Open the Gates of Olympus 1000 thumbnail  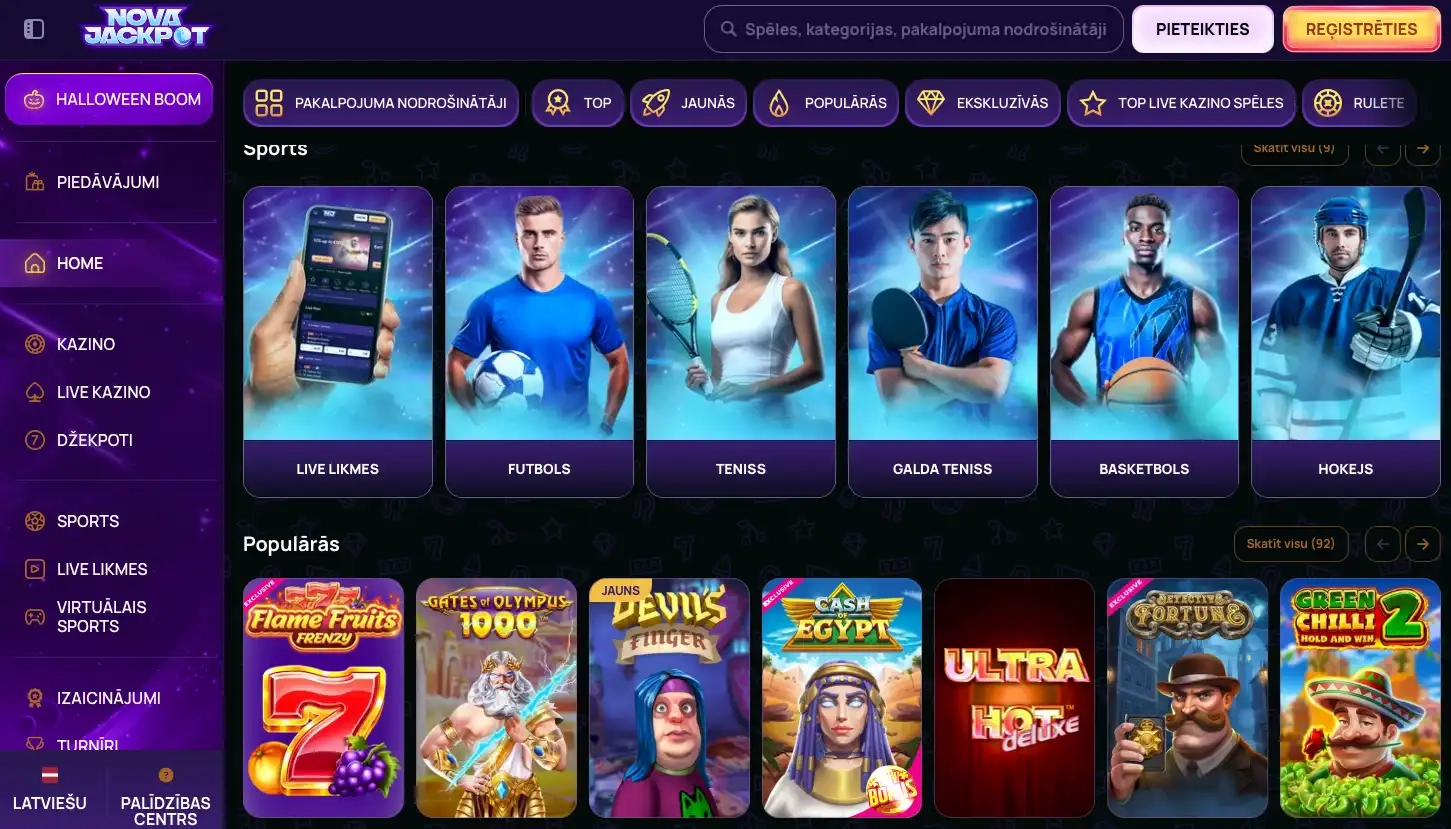[496, 697]
